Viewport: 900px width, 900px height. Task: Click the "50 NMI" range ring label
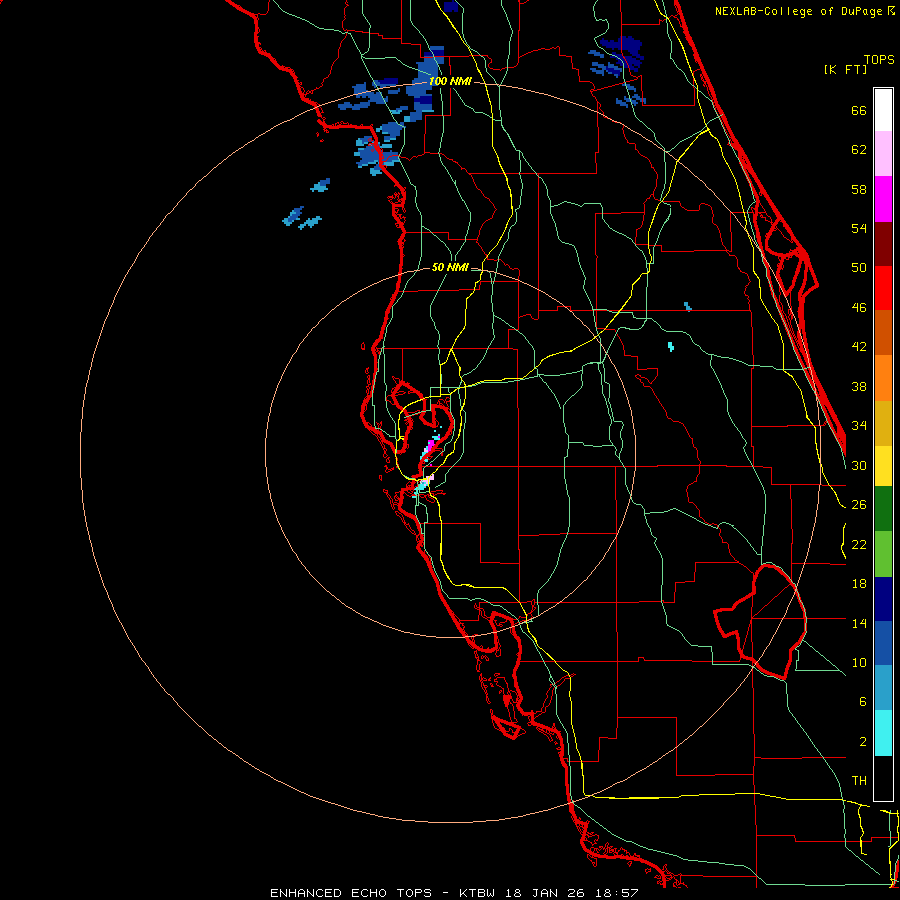pos(450,267)
